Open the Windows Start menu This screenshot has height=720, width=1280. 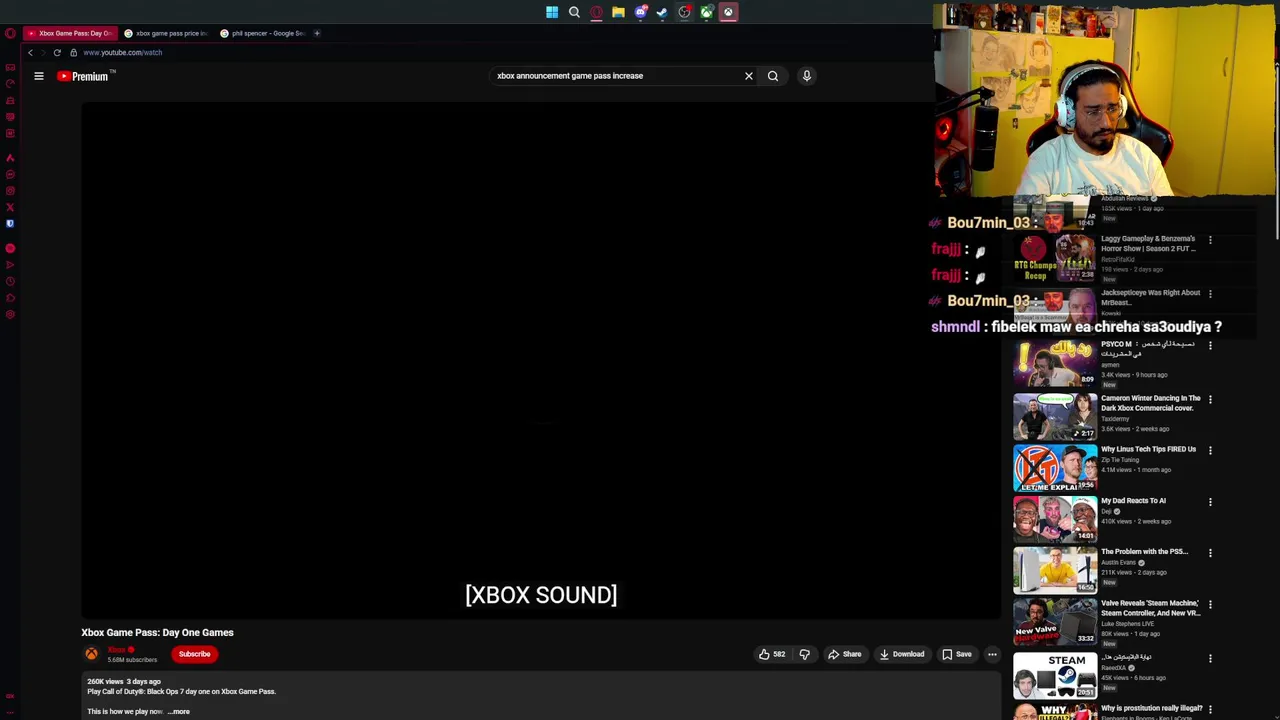(x=552, y=12)
